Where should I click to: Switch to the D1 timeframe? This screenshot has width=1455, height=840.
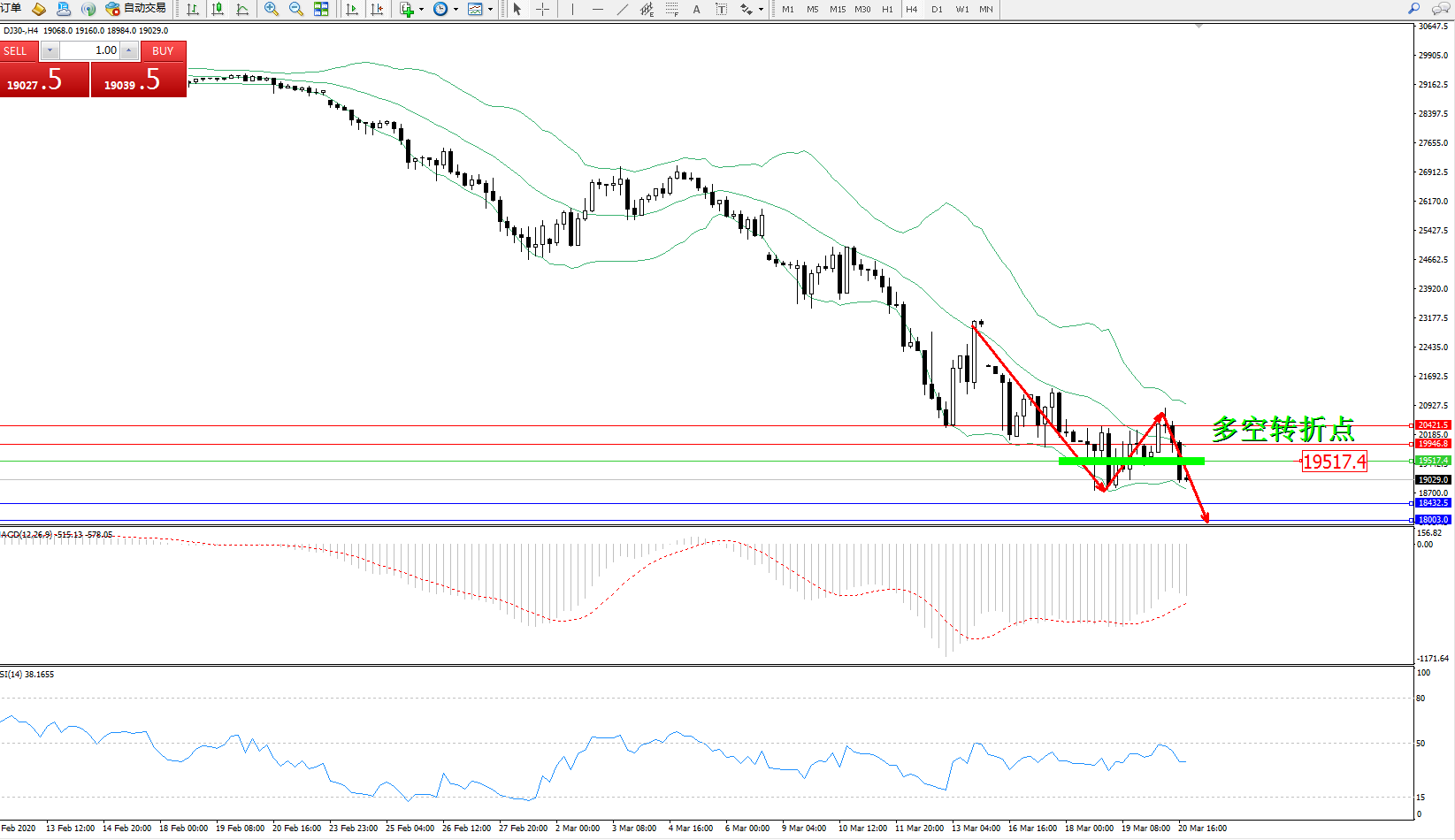(937, 9)
